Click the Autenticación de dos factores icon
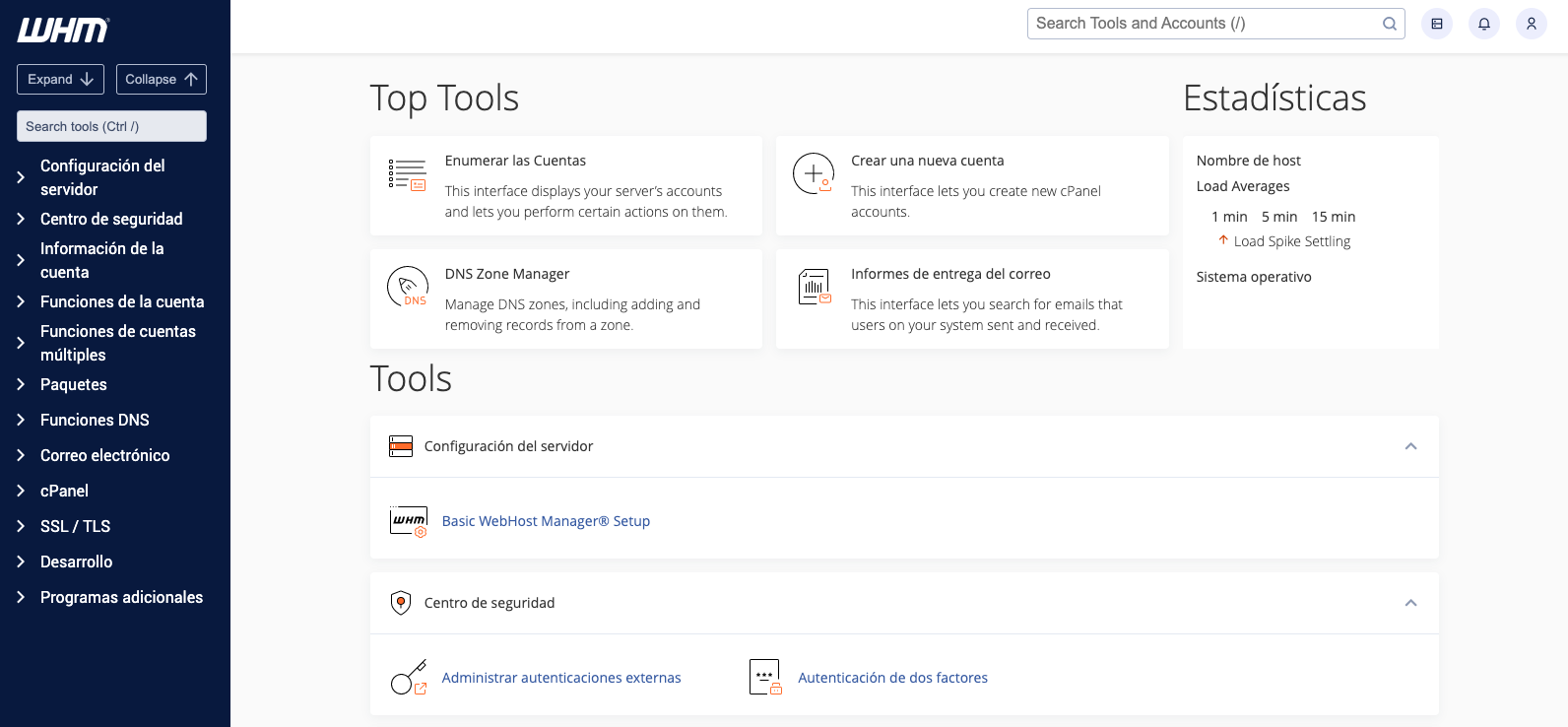The image size is (1568, 727). pyautogui.click(x=765, y=678)
